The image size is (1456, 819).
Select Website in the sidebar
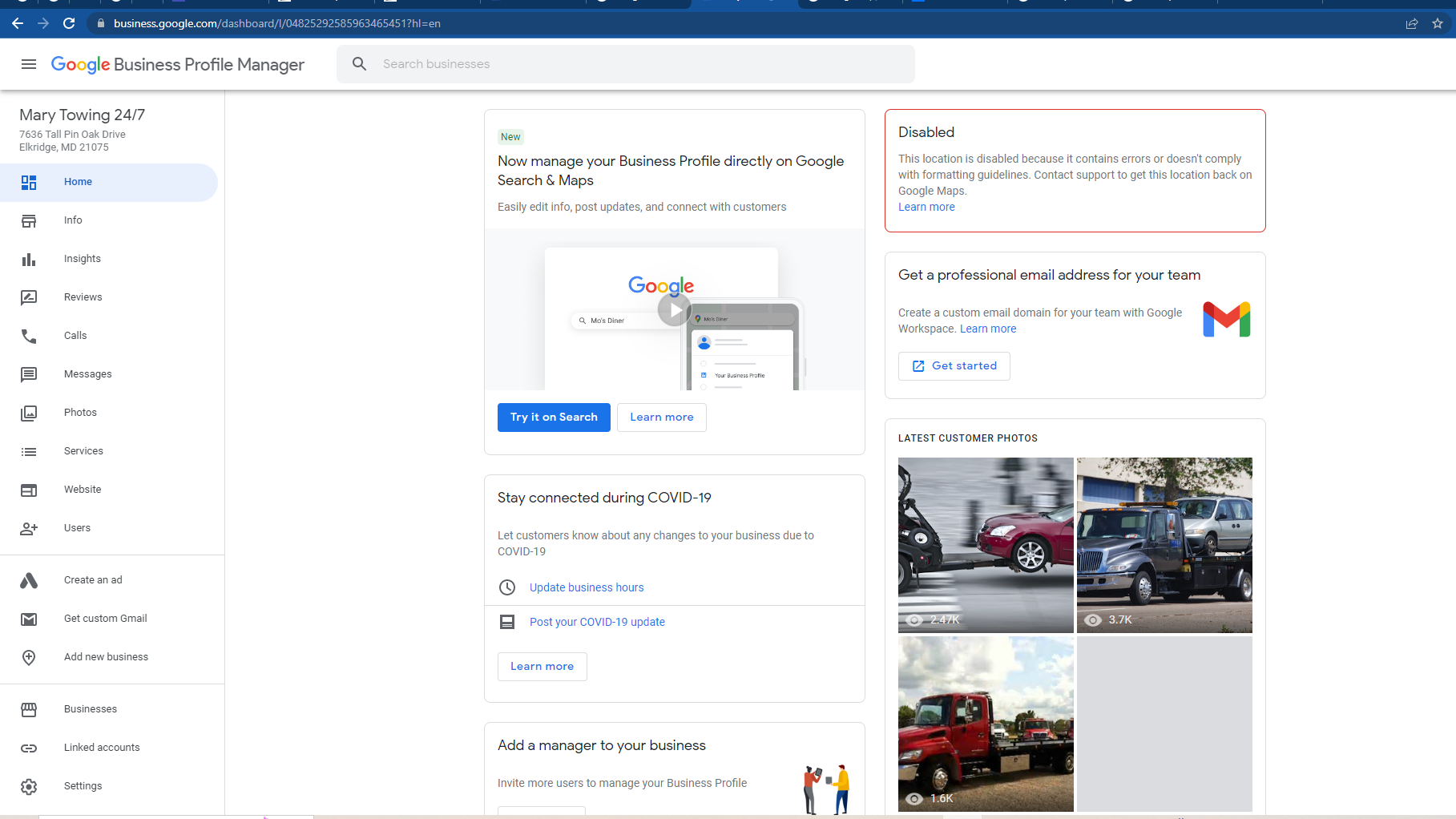point(109,490)
